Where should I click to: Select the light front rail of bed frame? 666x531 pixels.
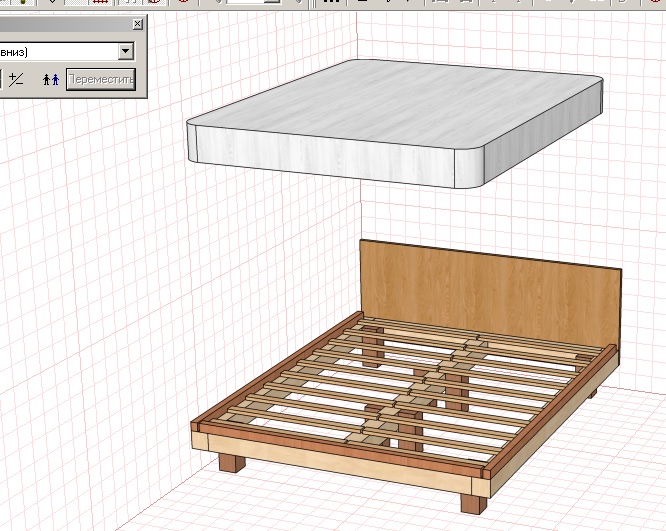(x=340, y=463)
